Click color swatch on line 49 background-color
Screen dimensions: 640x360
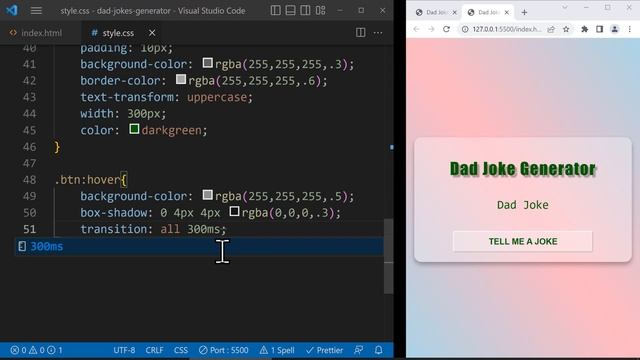[208, 195]
